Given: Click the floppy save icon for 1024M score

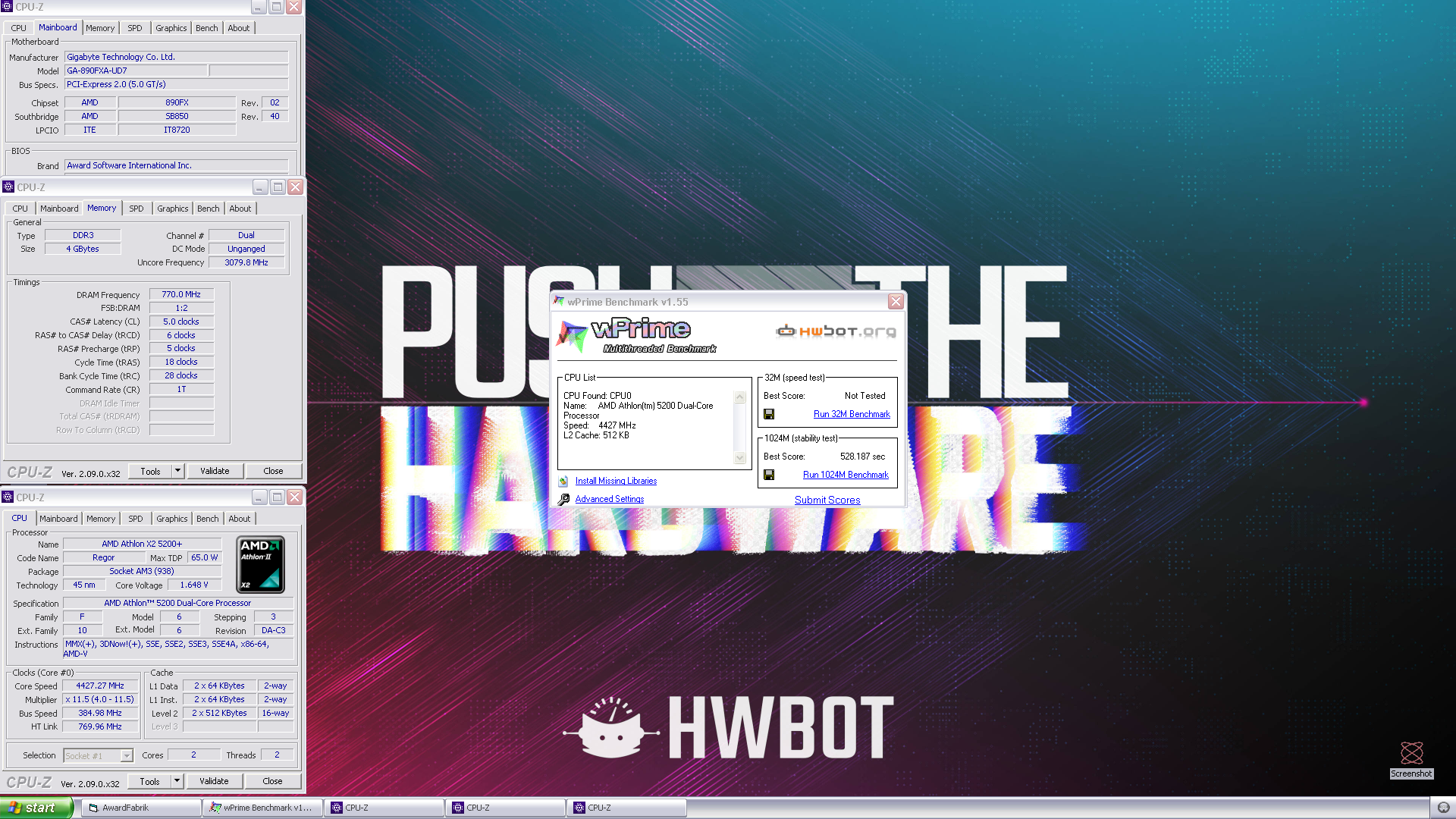Looking at the screenshot, I should pos(769,475).
